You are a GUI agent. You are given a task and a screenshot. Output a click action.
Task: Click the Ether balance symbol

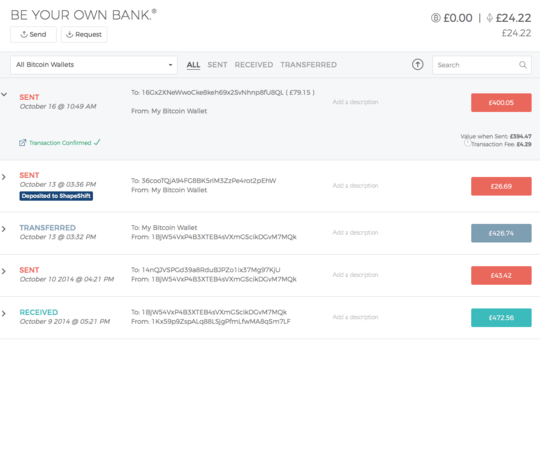click(x=489, y=18)
